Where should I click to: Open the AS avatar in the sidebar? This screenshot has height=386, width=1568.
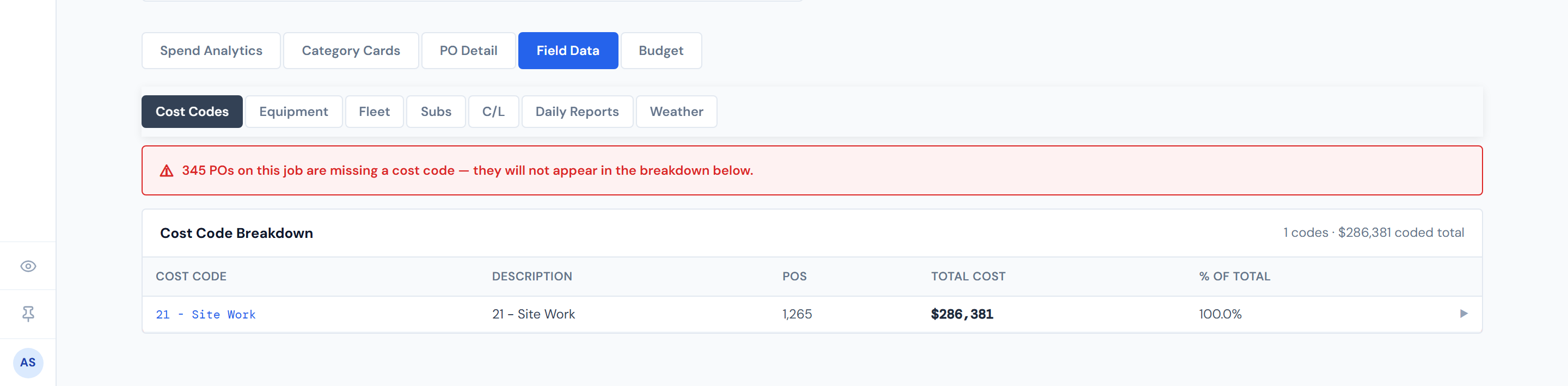point(28,362)
